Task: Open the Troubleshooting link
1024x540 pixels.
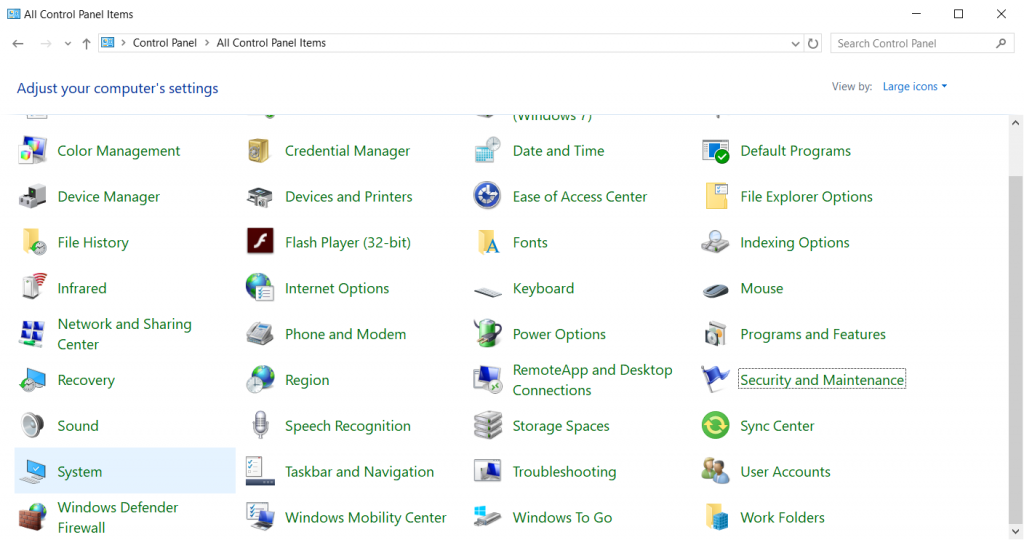Action: (x=564, y=471)
